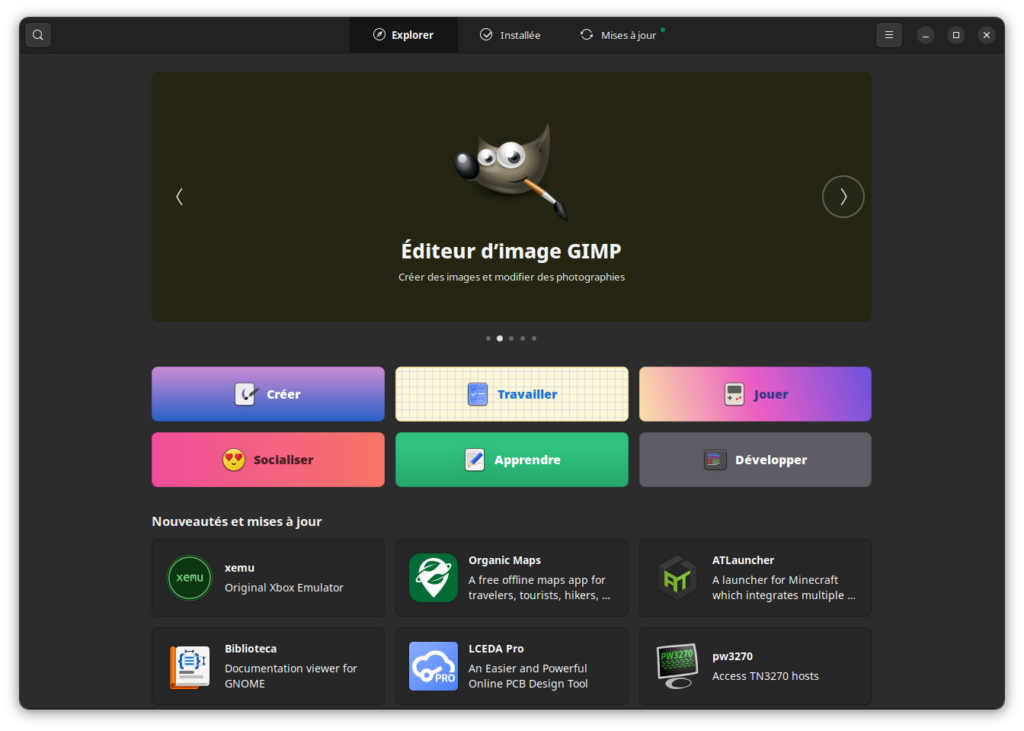1024x731 pixels.
Task: Click the pw3270 monitor app icon
Action: coord(677,666)
